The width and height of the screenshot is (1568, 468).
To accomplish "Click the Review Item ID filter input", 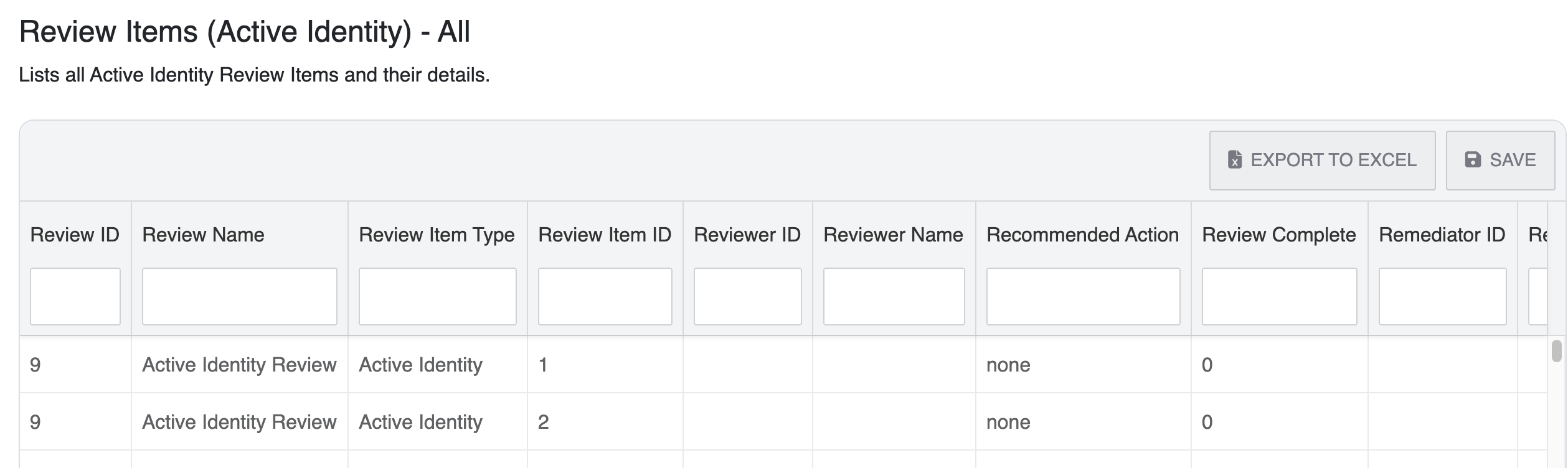I will click(x=605, y=296).
